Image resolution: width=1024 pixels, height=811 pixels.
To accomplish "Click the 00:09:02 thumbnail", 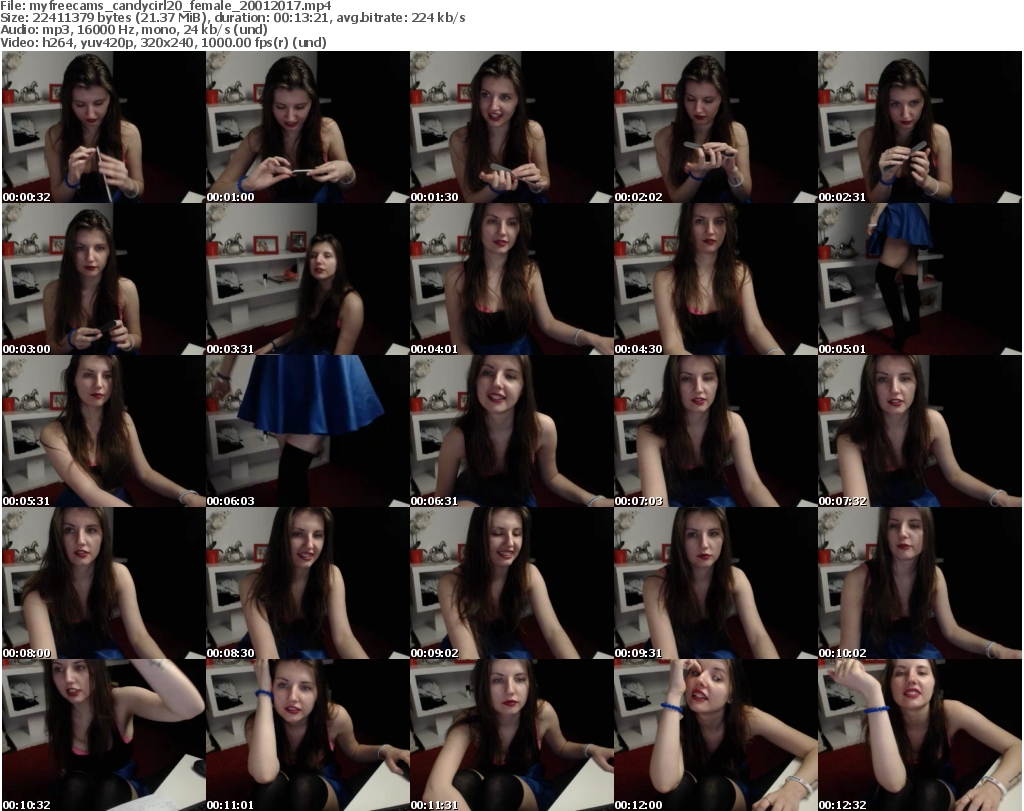I will coord(511,584).
